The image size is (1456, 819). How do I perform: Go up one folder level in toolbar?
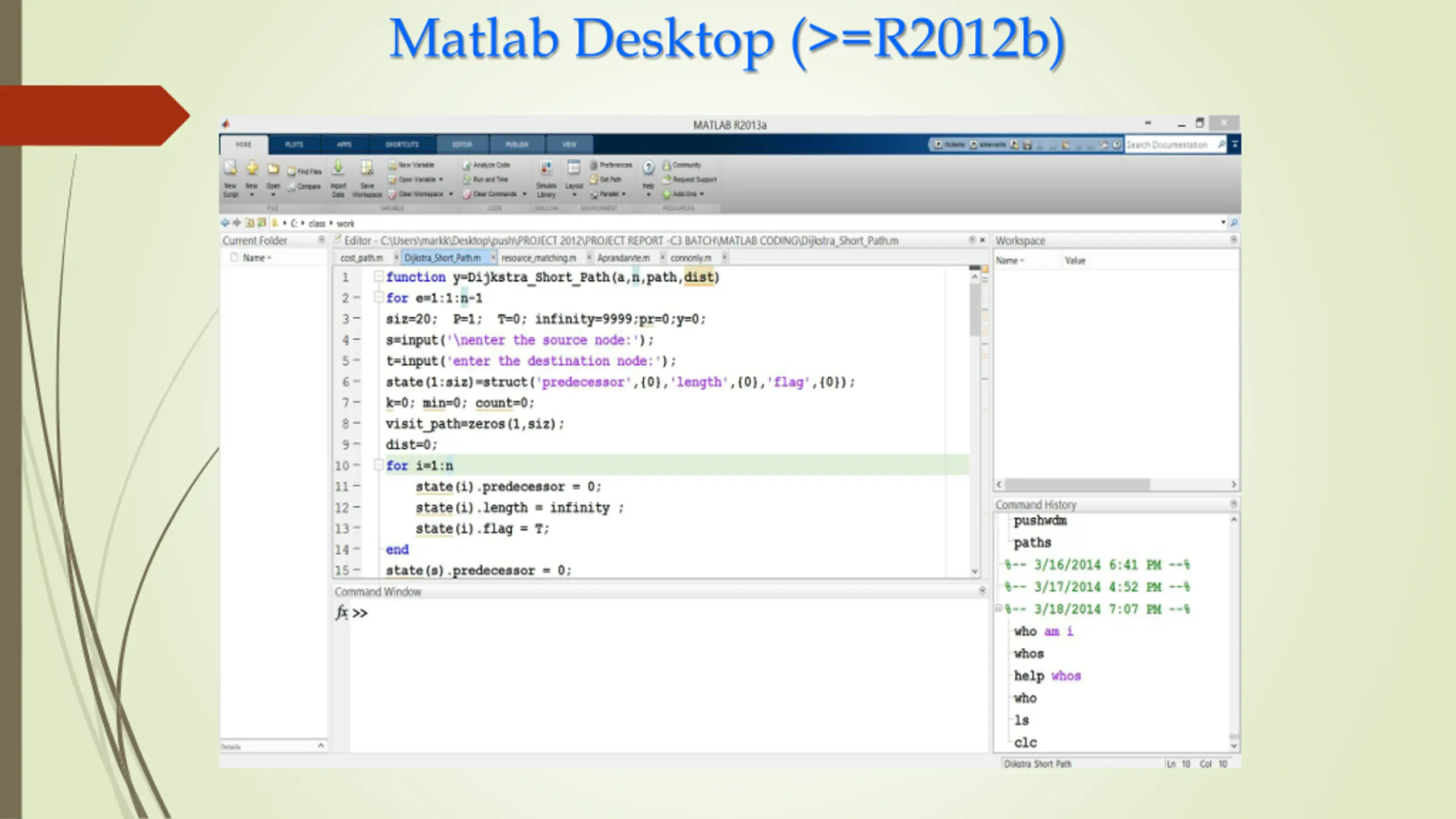[250, 223]
